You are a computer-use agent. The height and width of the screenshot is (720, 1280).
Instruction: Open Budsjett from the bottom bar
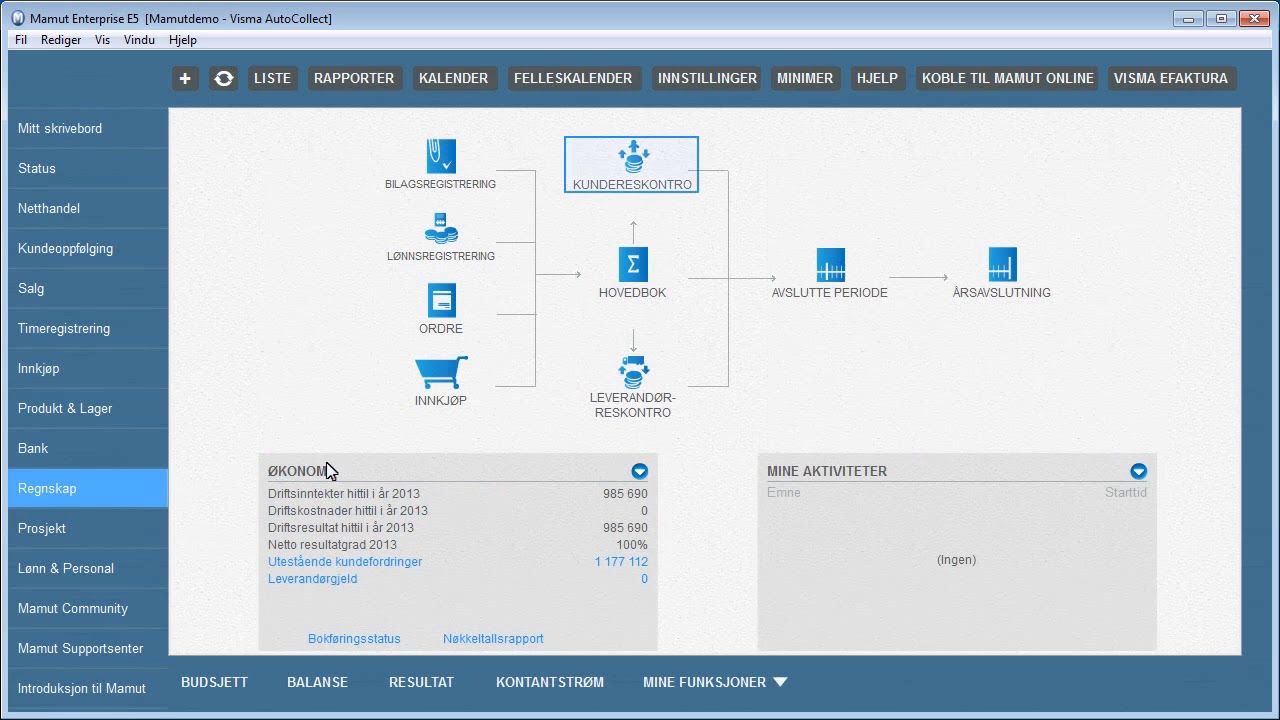point(214,682)
